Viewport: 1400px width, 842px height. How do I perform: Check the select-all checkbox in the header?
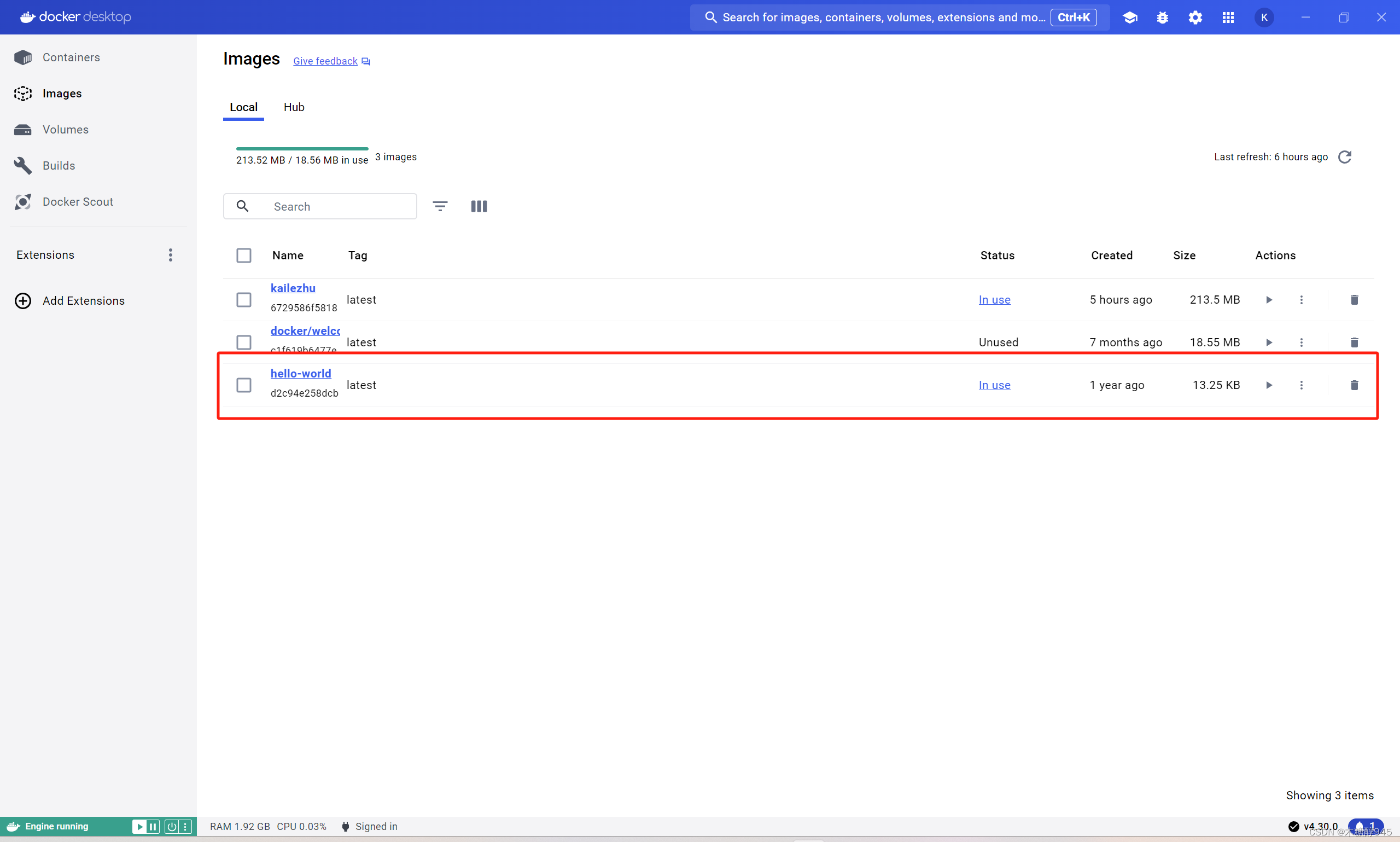click(244, 255)
